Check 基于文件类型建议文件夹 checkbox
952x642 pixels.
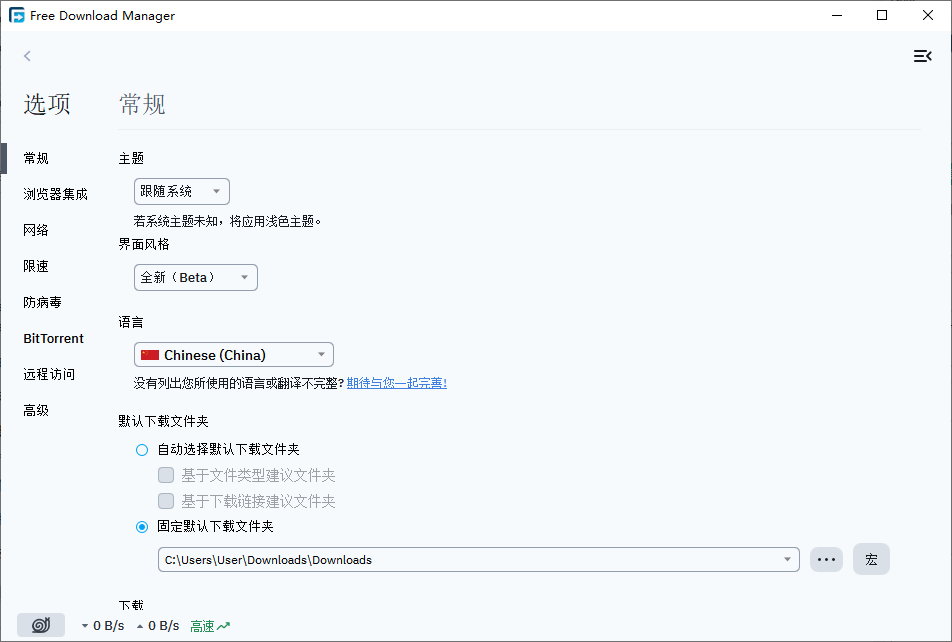coord(166,475)
